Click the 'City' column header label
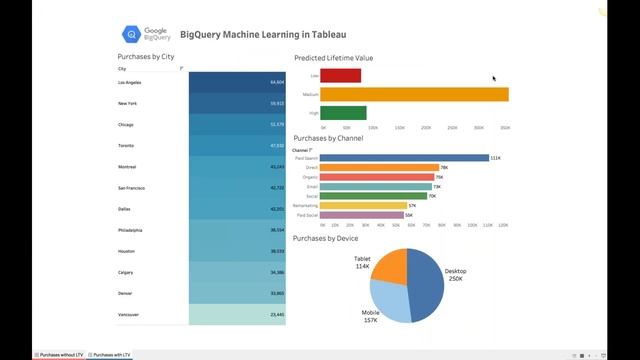 pos(122,69)
